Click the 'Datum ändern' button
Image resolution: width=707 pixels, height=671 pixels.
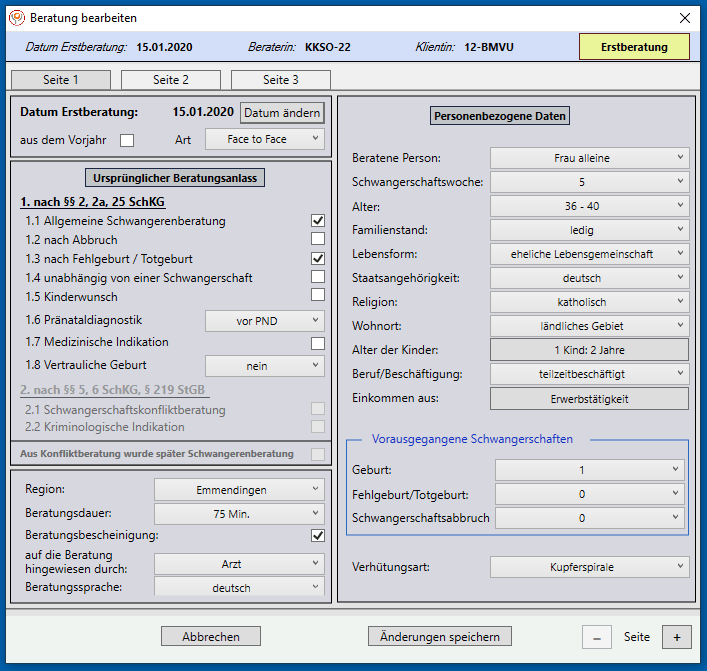click(x=283, y=112)
